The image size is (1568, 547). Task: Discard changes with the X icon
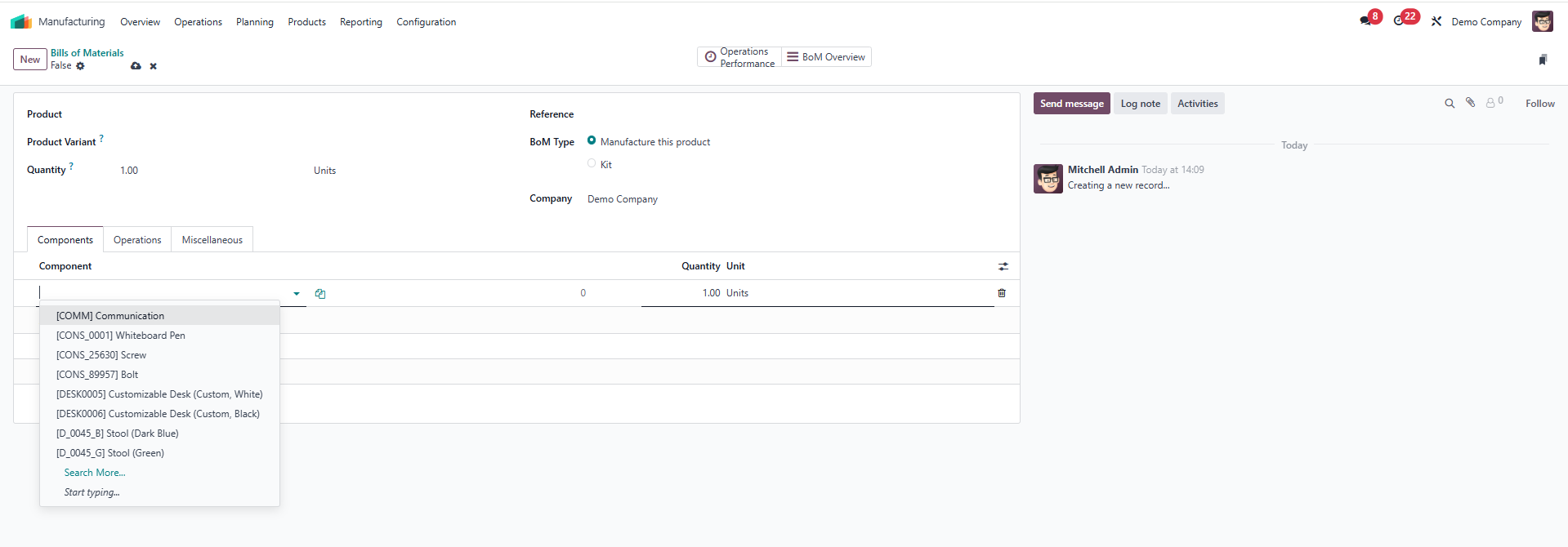[x=153, y=66]
